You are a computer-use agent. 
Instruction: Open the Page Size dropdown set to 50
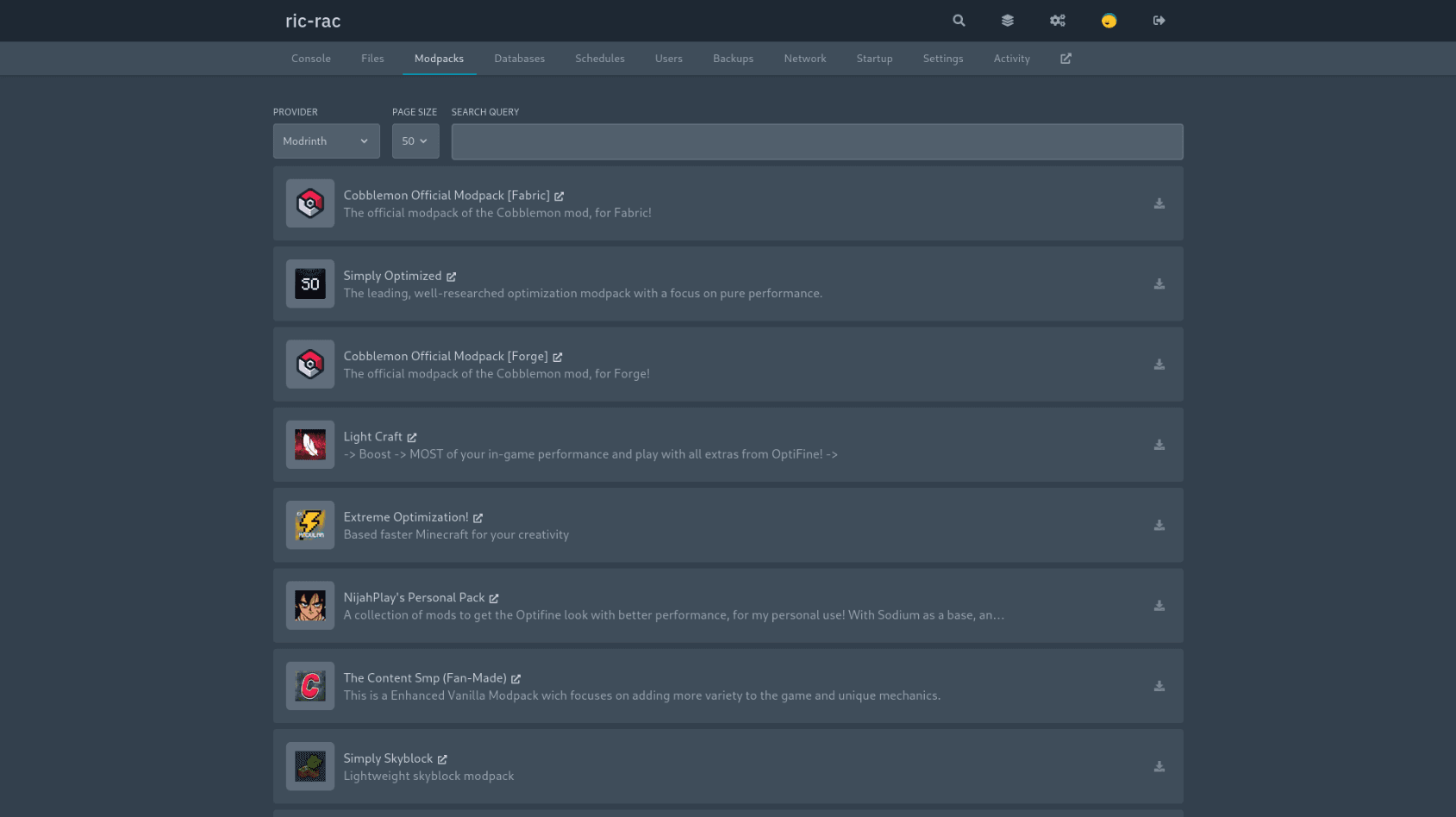[x=416, y=140]
